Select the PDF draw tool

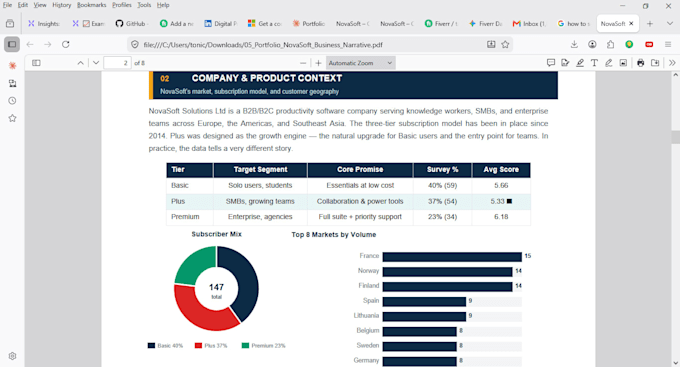click(x=608, y=63)
